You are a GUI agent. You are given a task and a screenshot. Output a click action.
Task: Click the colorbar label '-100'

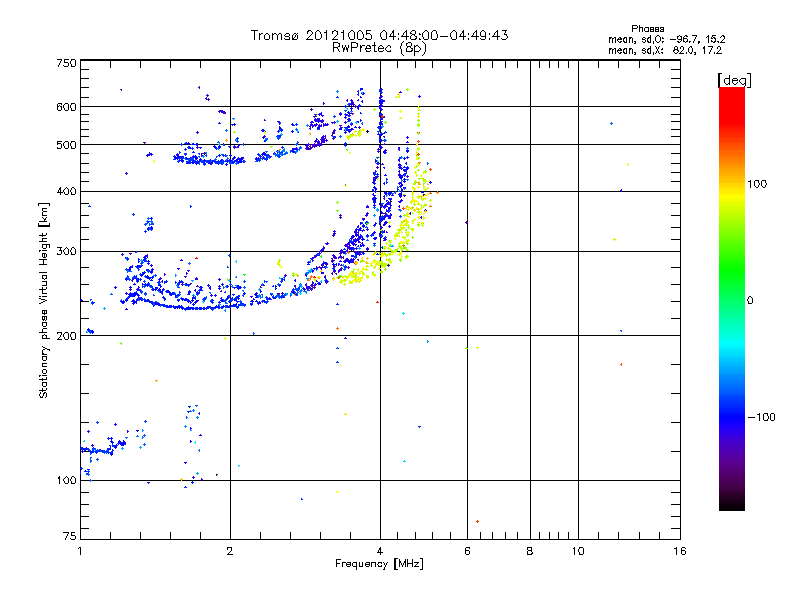pyautogui.click(x=761, y=417)
